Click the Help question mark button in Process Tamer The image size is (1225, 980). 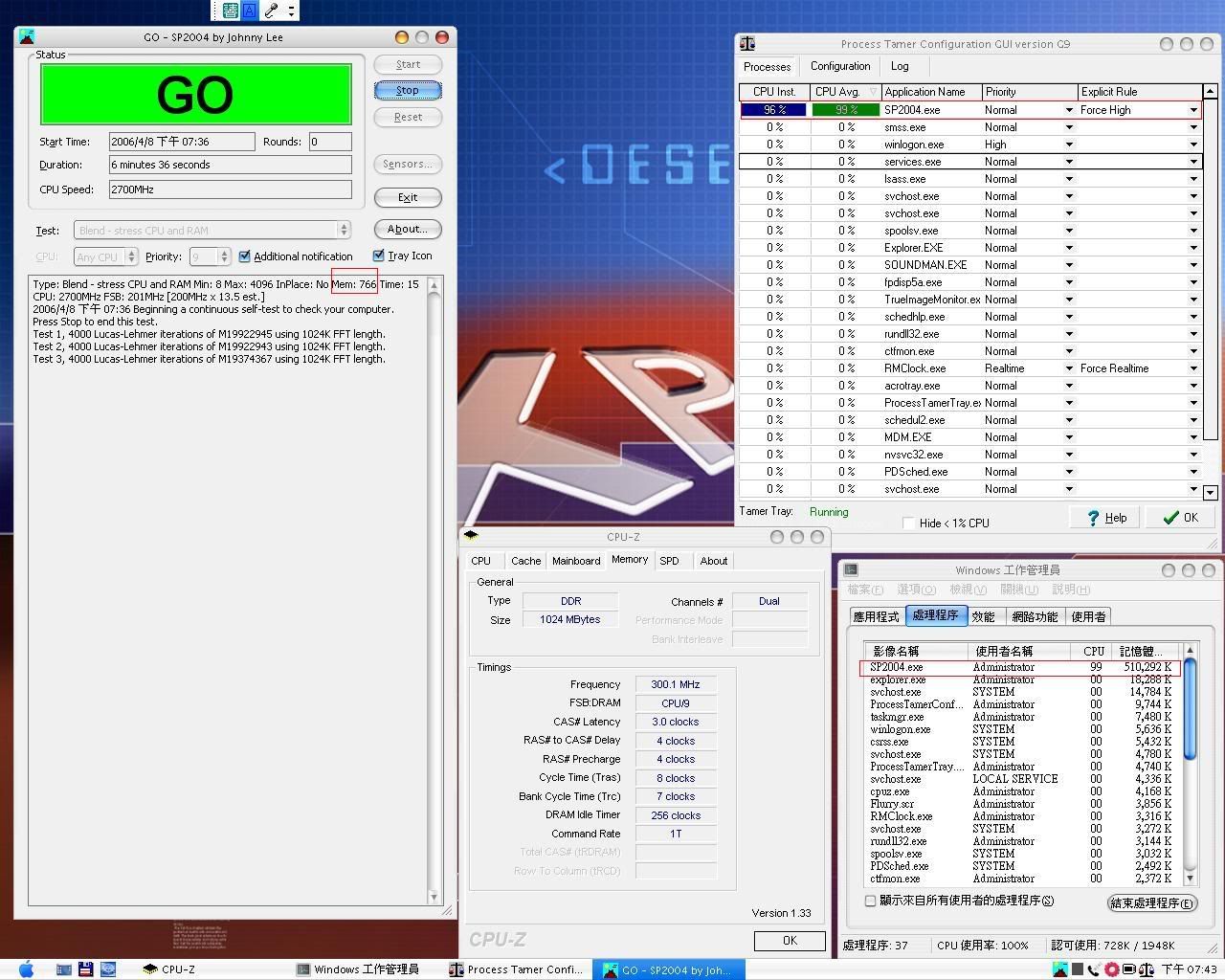pos(1105,518)
